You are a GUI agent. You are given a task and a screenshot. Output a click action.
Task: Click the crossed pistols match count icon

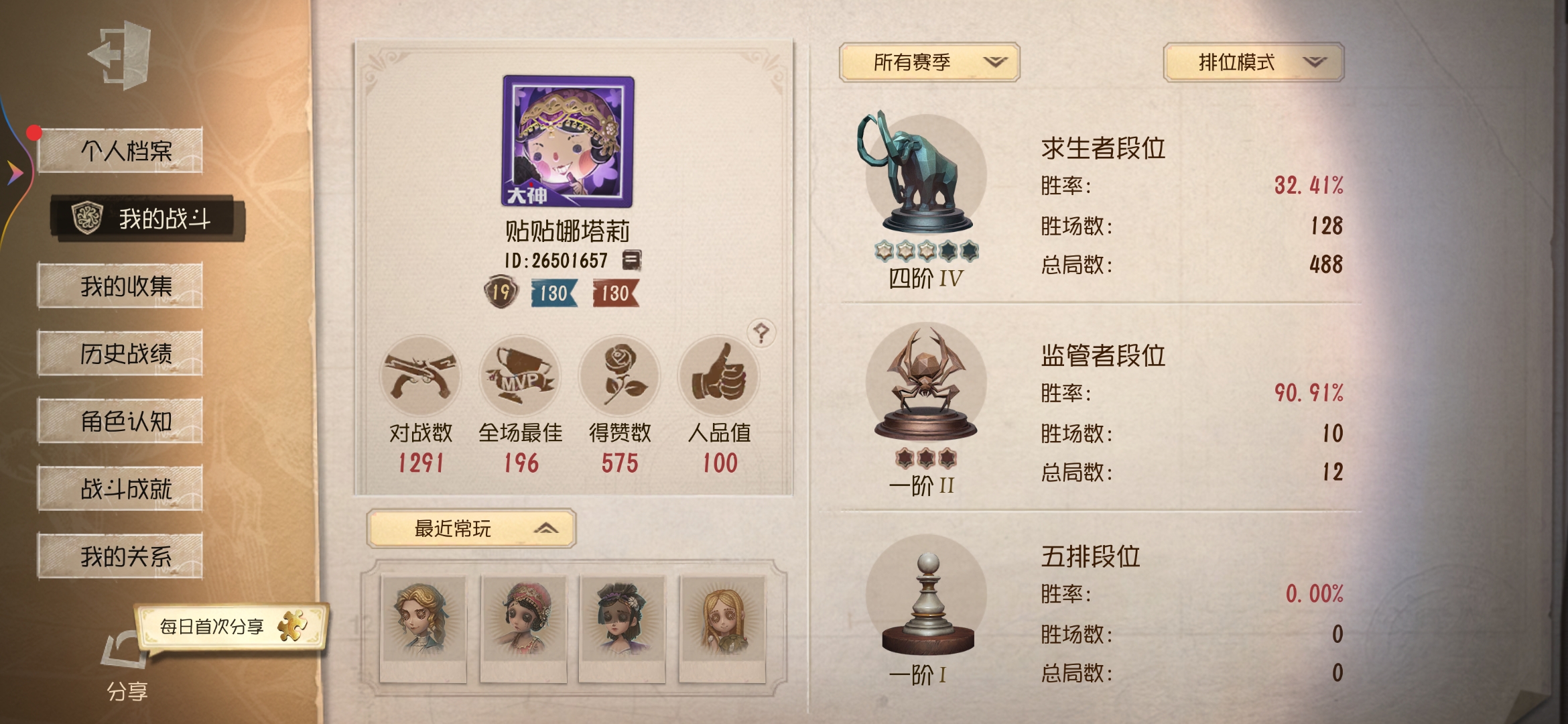[420, 377]
